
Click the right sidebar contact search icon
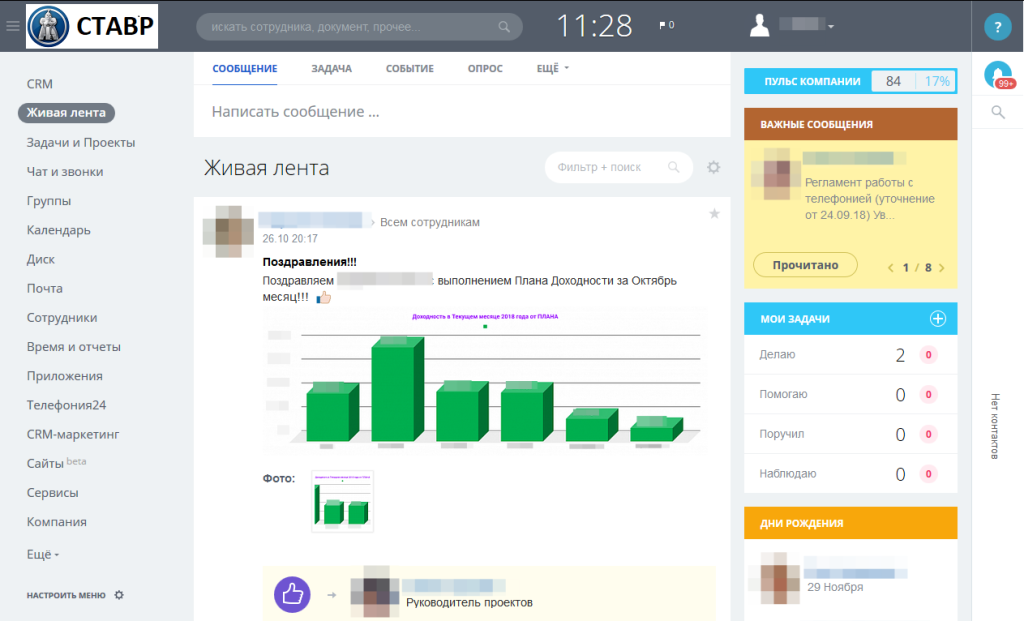click(998, 112)
